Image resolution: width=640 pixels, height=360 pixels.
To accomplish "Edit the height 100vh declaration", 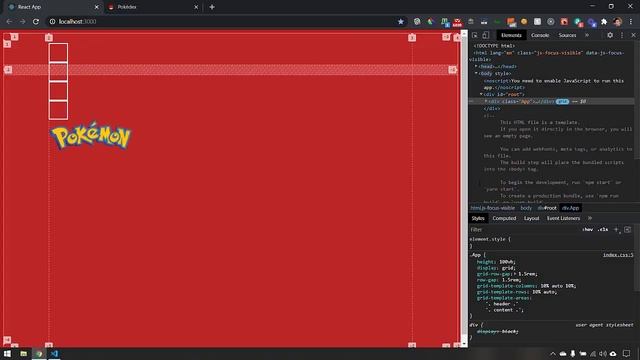I will [x=496, y=262].
